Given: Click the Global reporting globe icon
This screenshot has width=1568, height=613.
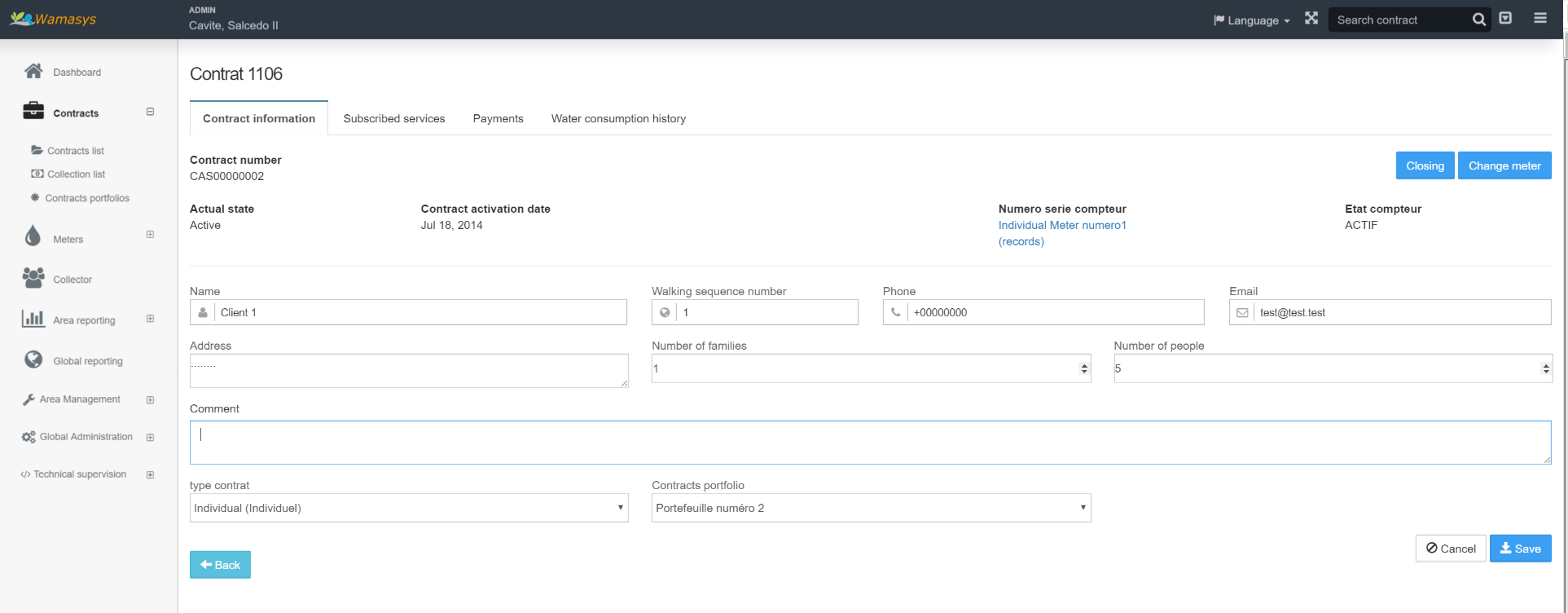Looking at the screenshot, I should (33, 359).
